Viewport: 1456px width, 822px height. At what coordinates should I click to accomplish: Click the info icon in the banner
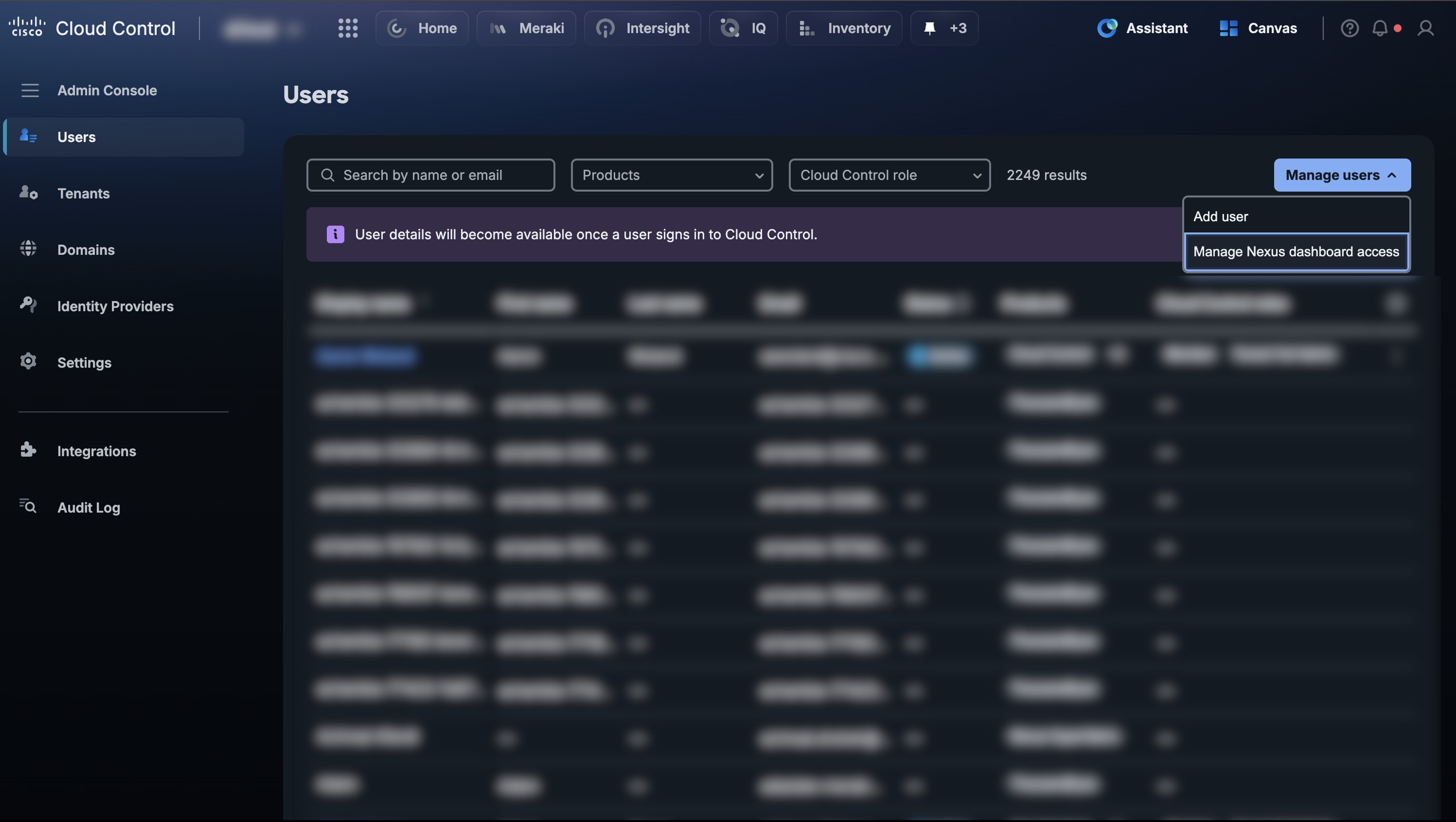click(335, 235)
